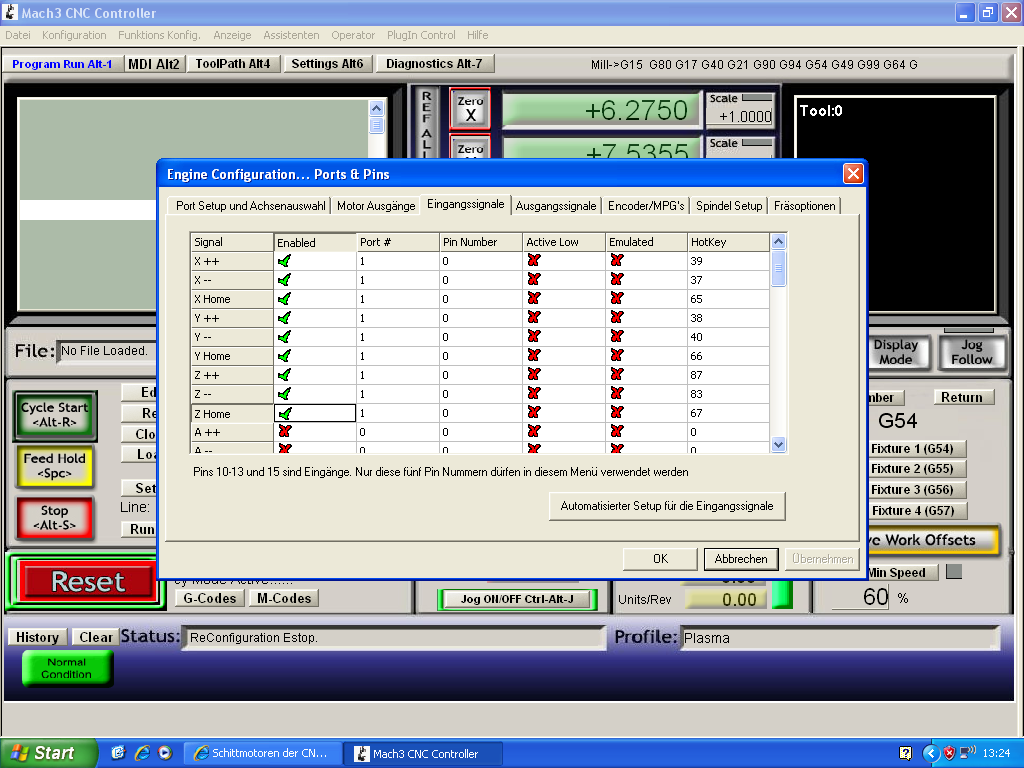Click the signal table scrollbar thumb

[778, 268]
